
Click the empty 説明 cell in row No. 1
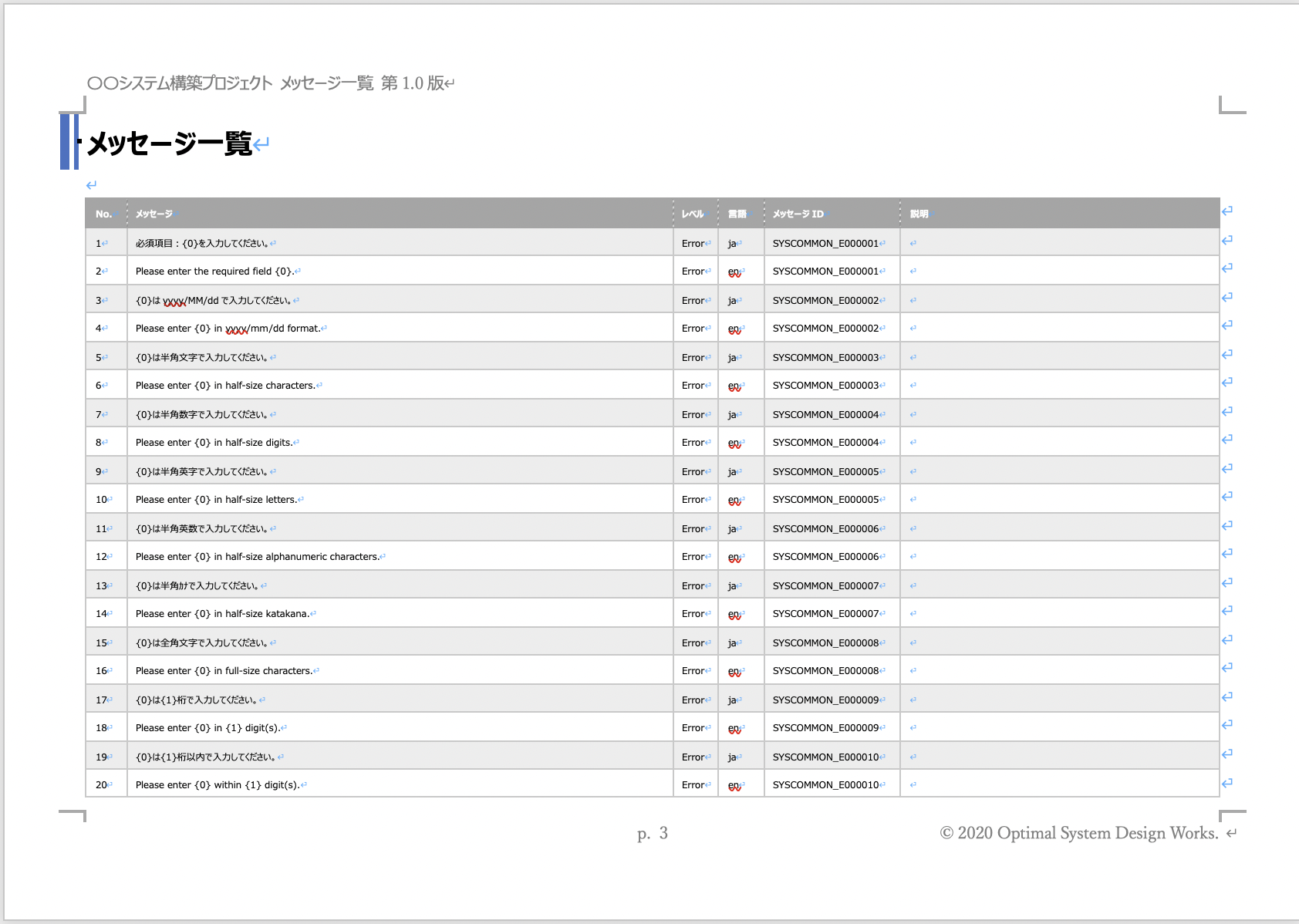tap(1059, 243)
